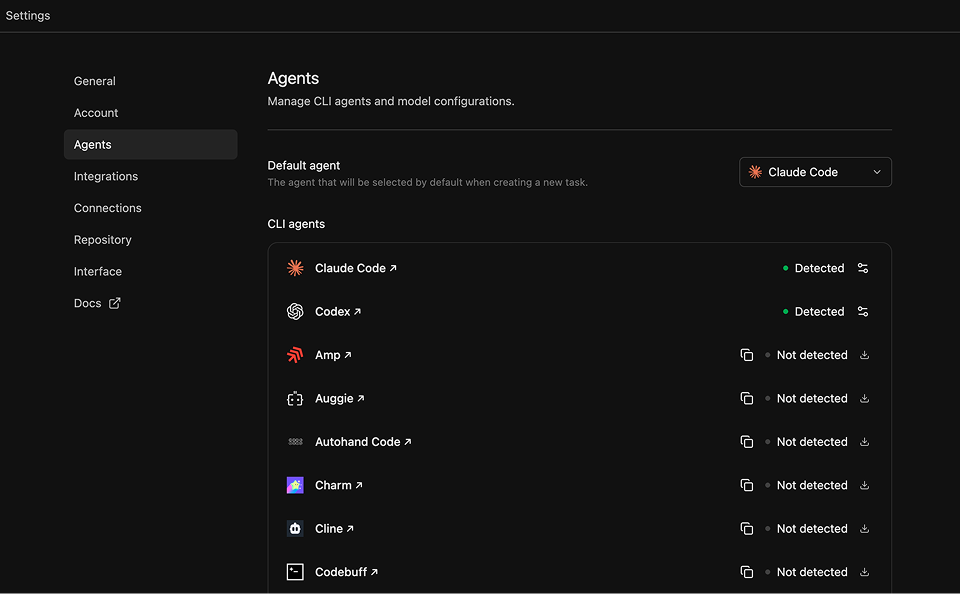This screenshot has height=594, width=961.
Task: Open Docs external link in sidebar
Action: coord(97,303)
